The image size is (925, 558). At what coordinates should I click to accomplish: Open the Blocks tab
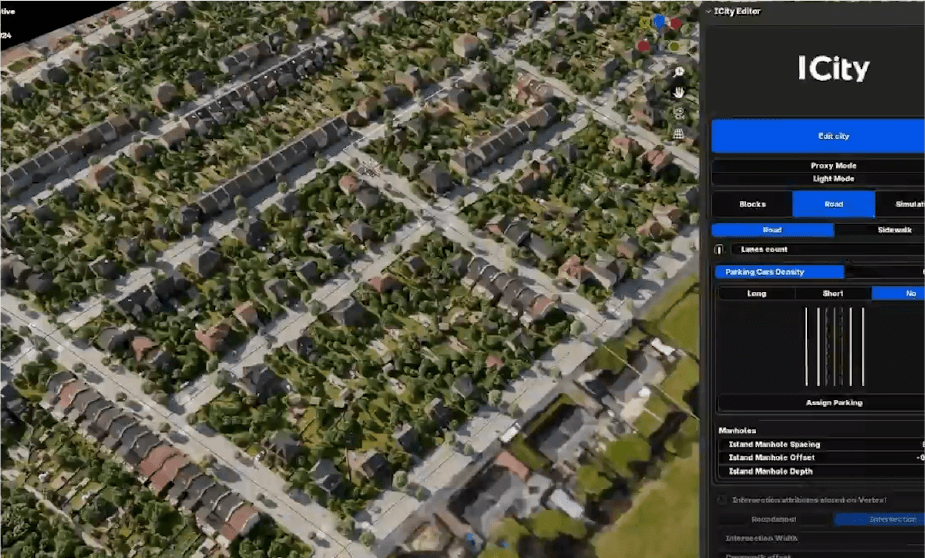click(x=752, y=204)
